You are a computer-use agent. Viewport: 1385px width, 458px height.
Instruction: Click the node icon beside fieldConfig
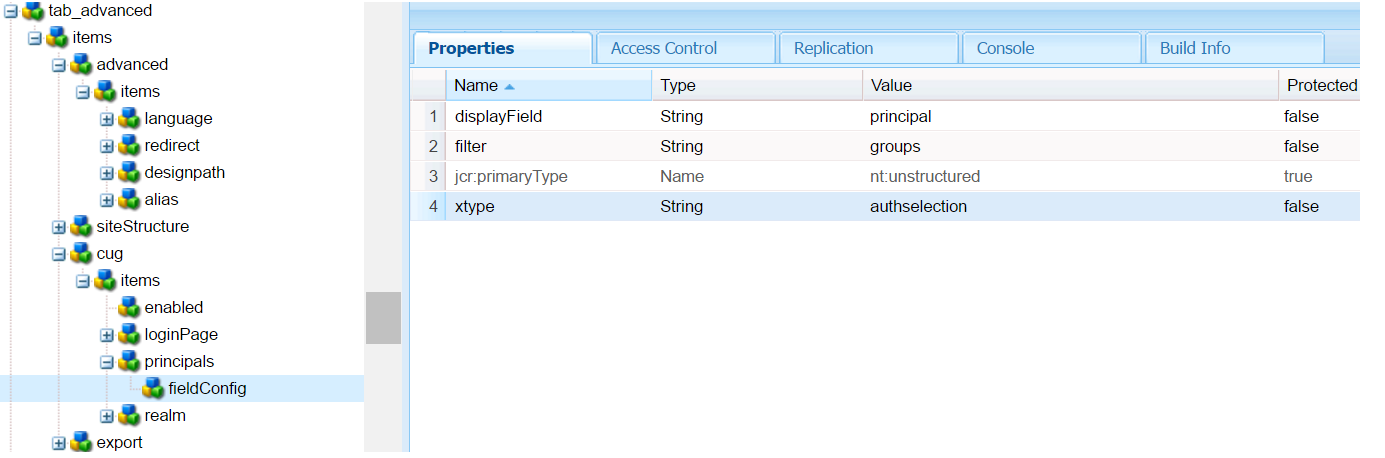pos(153,388)
